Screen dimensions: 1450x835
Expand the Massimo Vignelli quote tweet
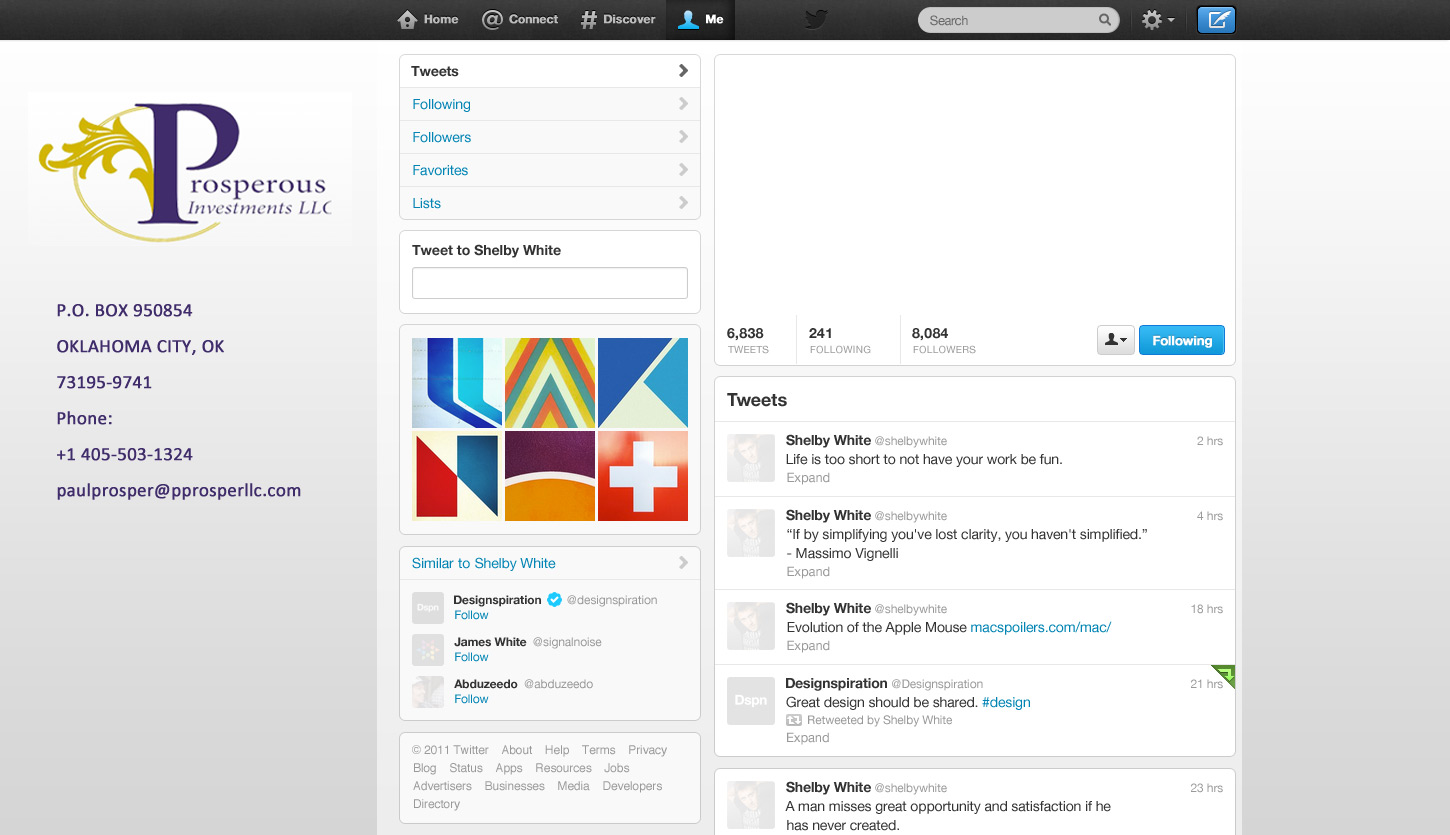coord(808,572)
